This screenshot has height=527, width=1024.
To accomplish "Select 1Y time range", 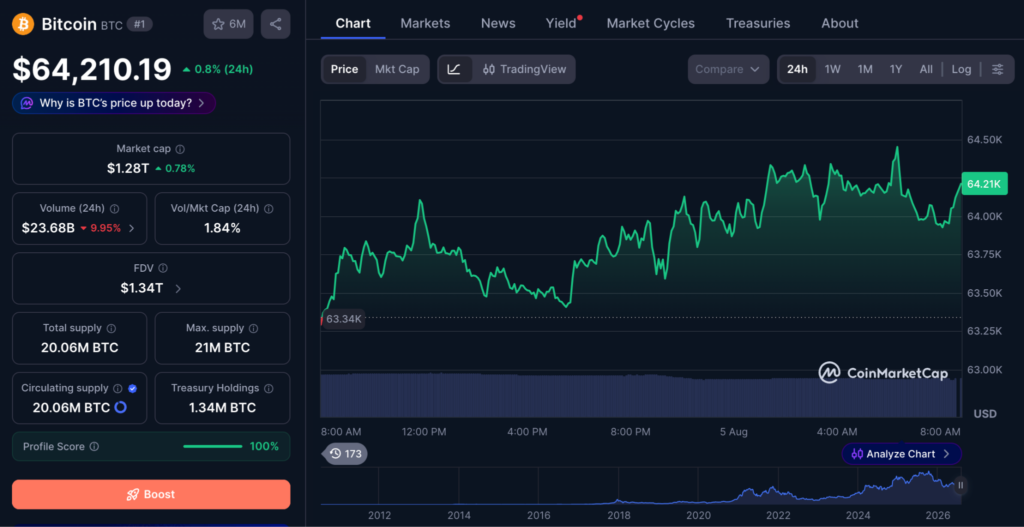I will 896,69.
